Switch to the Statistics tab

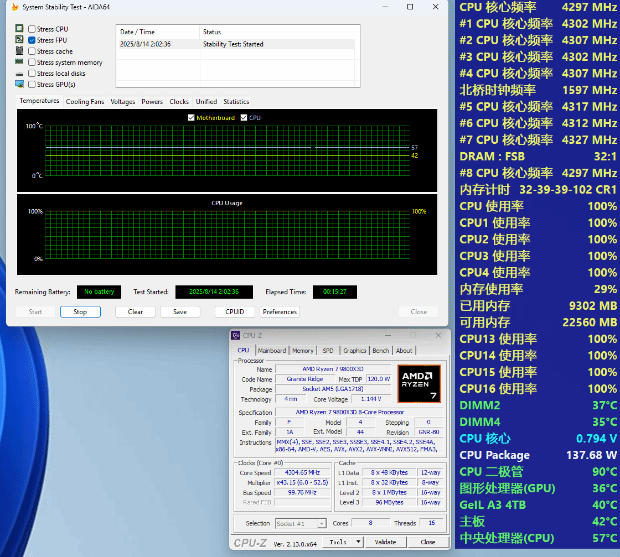point(236,102)
